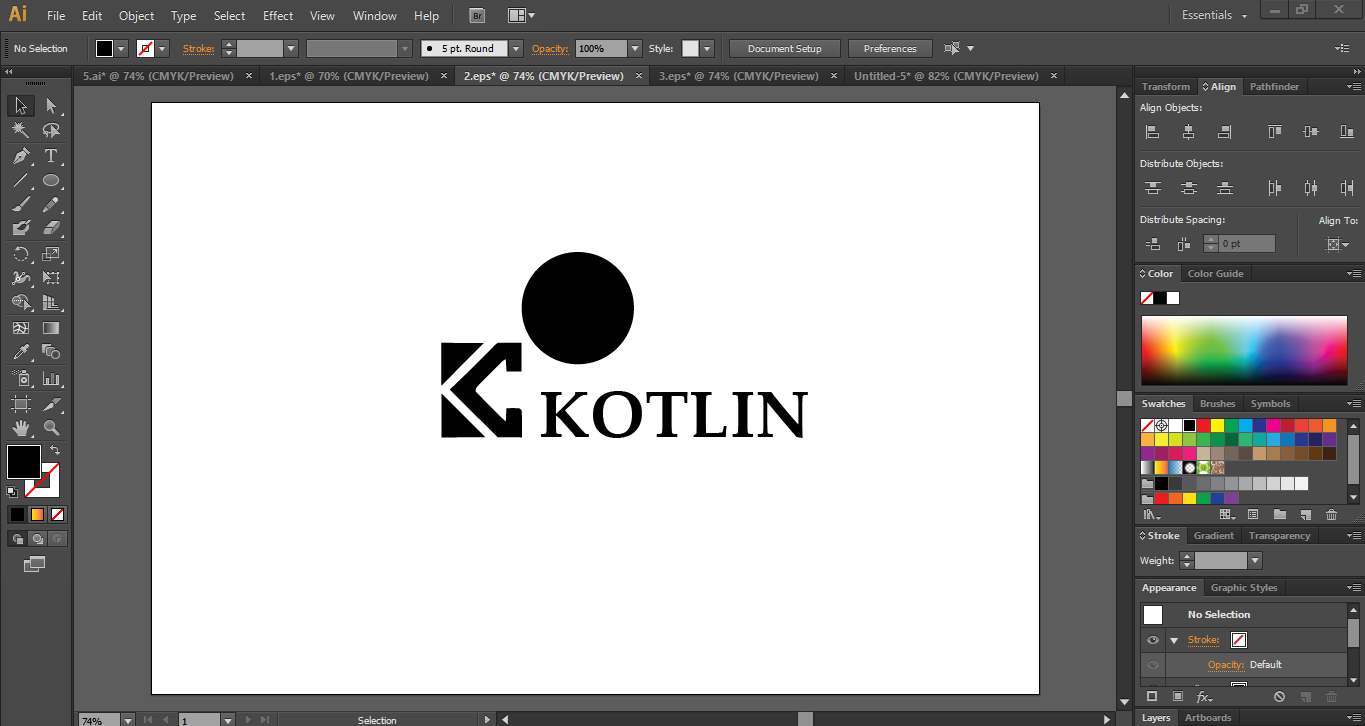Click the Opacity link in control bar
Screen dimensions: 1365x726
point(550,48)
